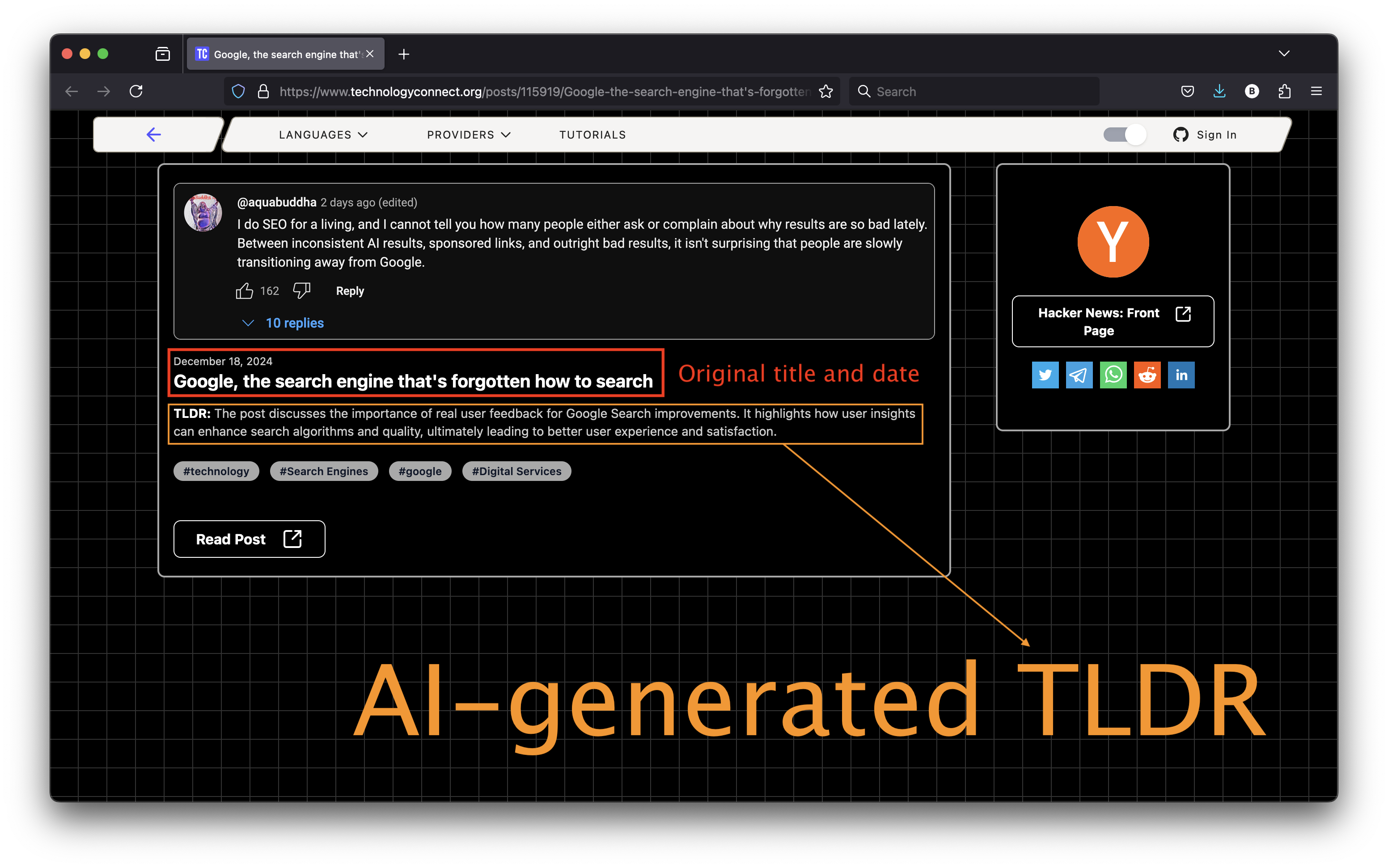Viewport: 1388px width, 868px height.
Task: Click the browser Search input field
Action: click(974, 91)
